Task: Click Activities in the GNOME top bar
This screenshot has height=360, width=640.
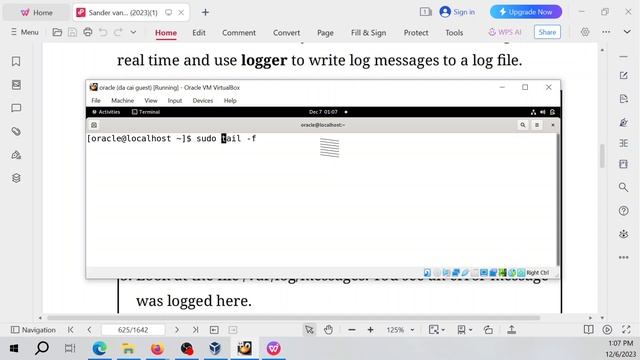Action: click(x=106, y=112)
